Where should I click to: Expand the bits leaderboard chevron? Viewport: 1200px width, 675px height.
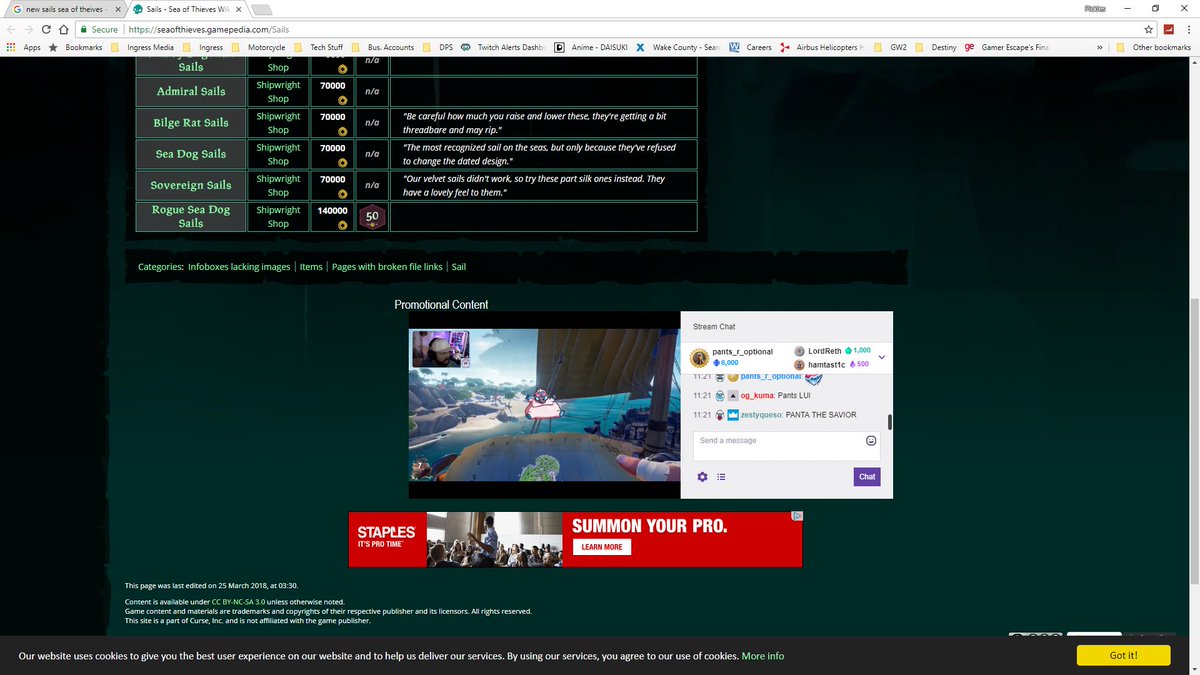tap(881, 357)
